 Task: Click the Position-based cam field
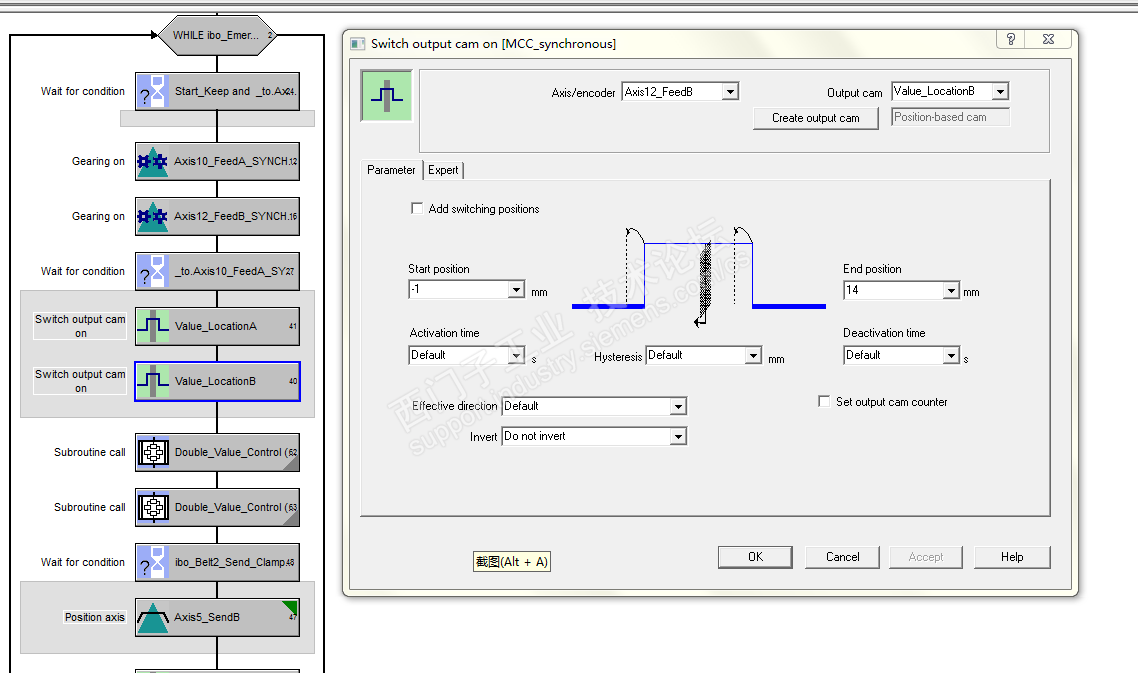click(950, 117)
